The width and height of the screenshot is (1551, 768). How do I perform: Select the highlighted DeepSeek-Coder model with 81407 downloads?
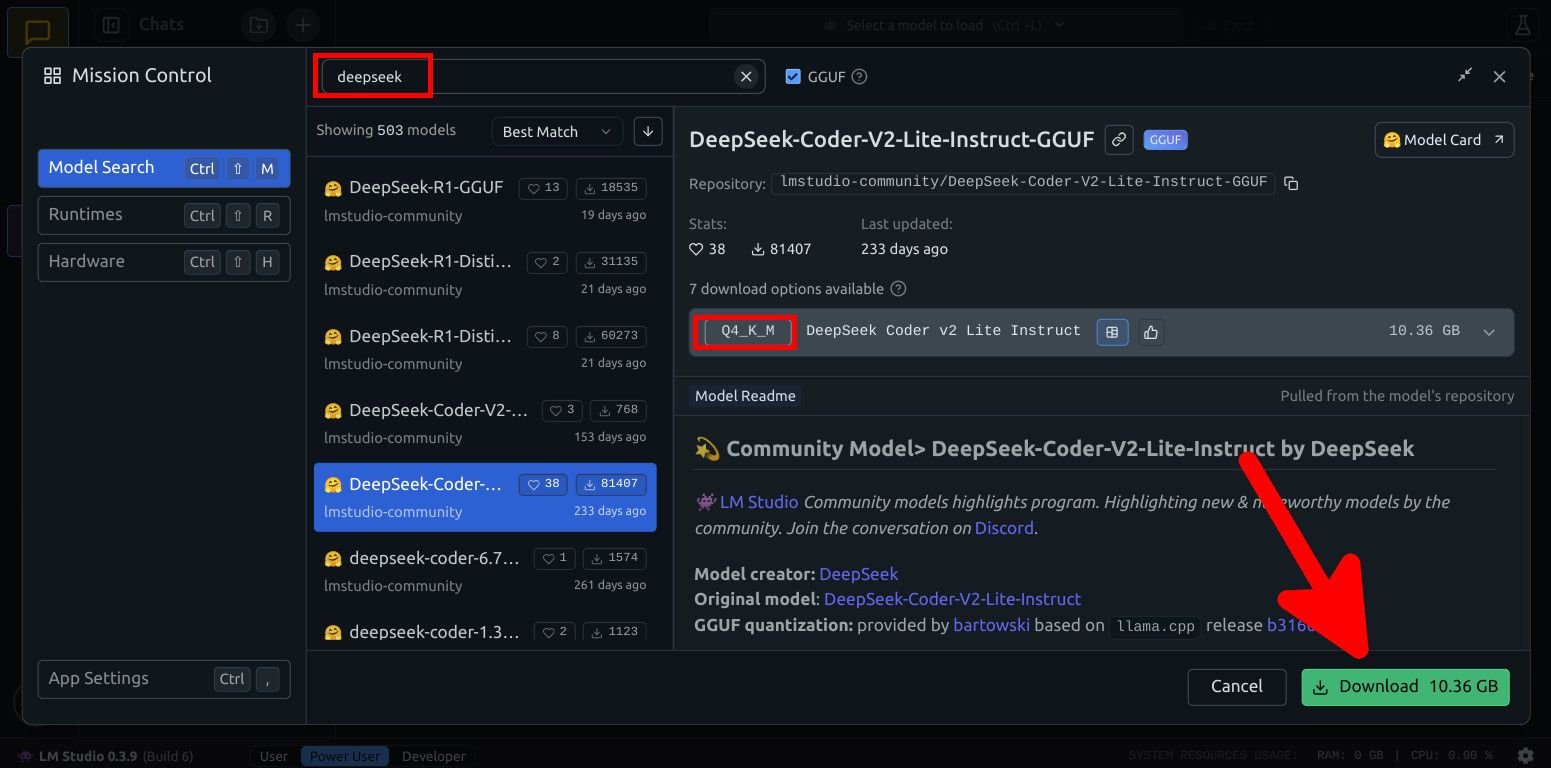[x=485, y=497]
